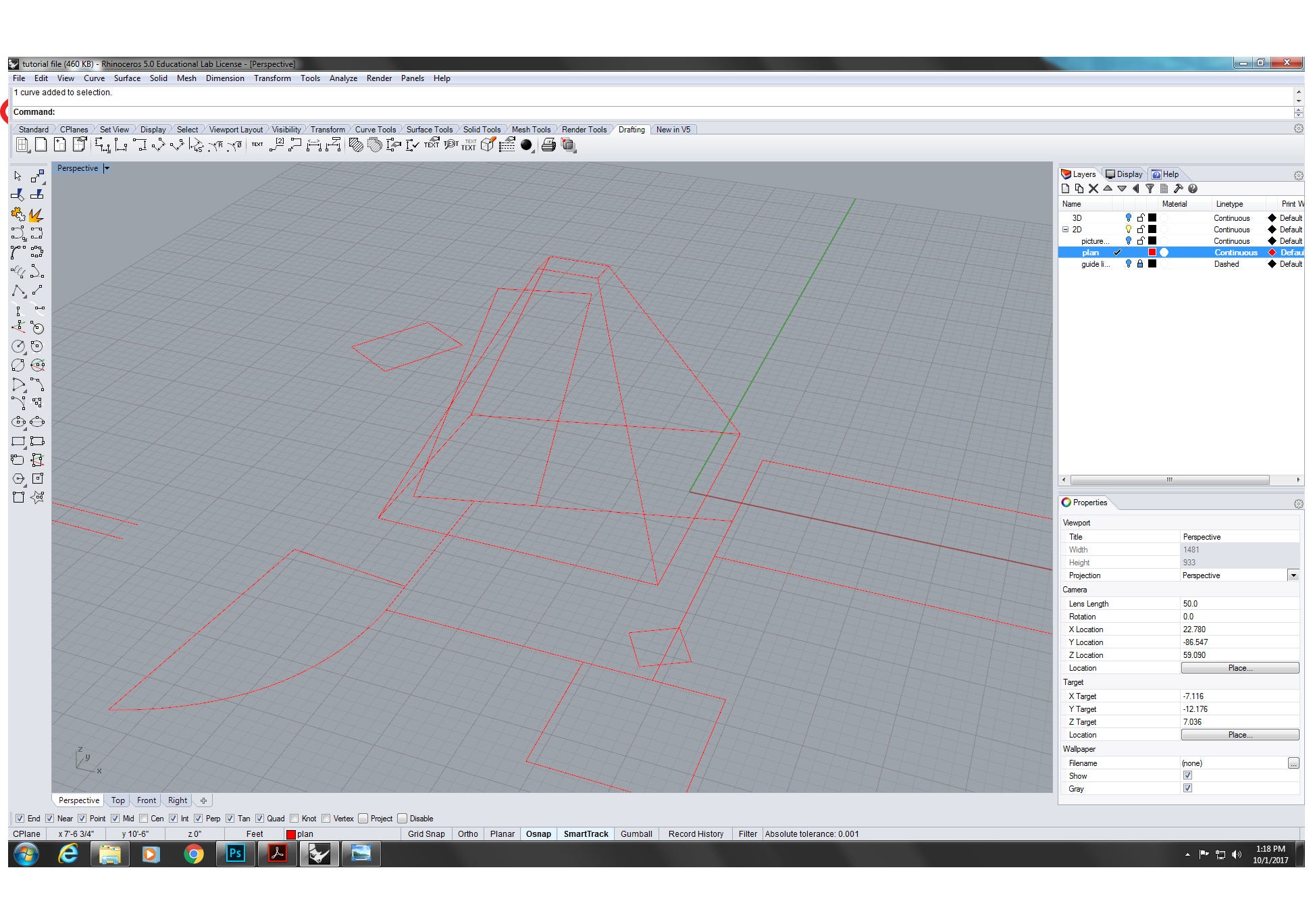This screenshot has height=924, width=1313.
Task: Click the Join puzzle-piece icon
Action: tap(18, 215)
